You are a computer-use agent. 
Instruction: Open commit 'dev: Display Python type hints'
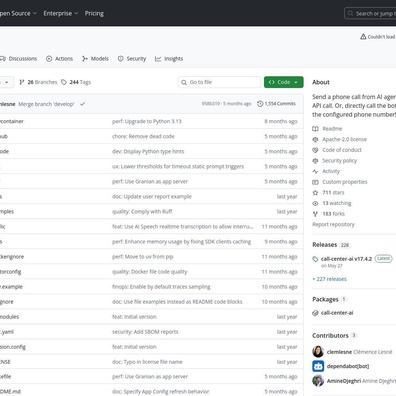pos(148,151)
